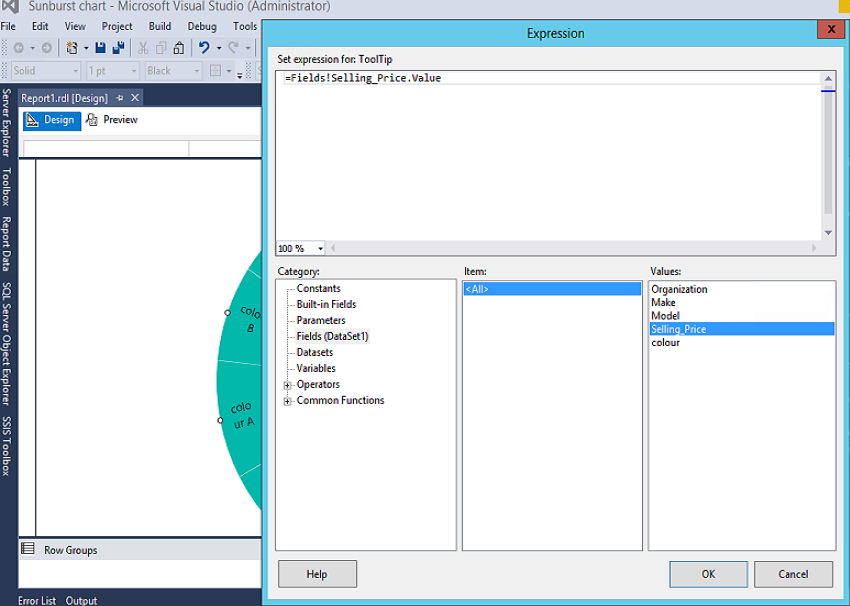Click the Redo arrow icon

[x=234, y=48]
